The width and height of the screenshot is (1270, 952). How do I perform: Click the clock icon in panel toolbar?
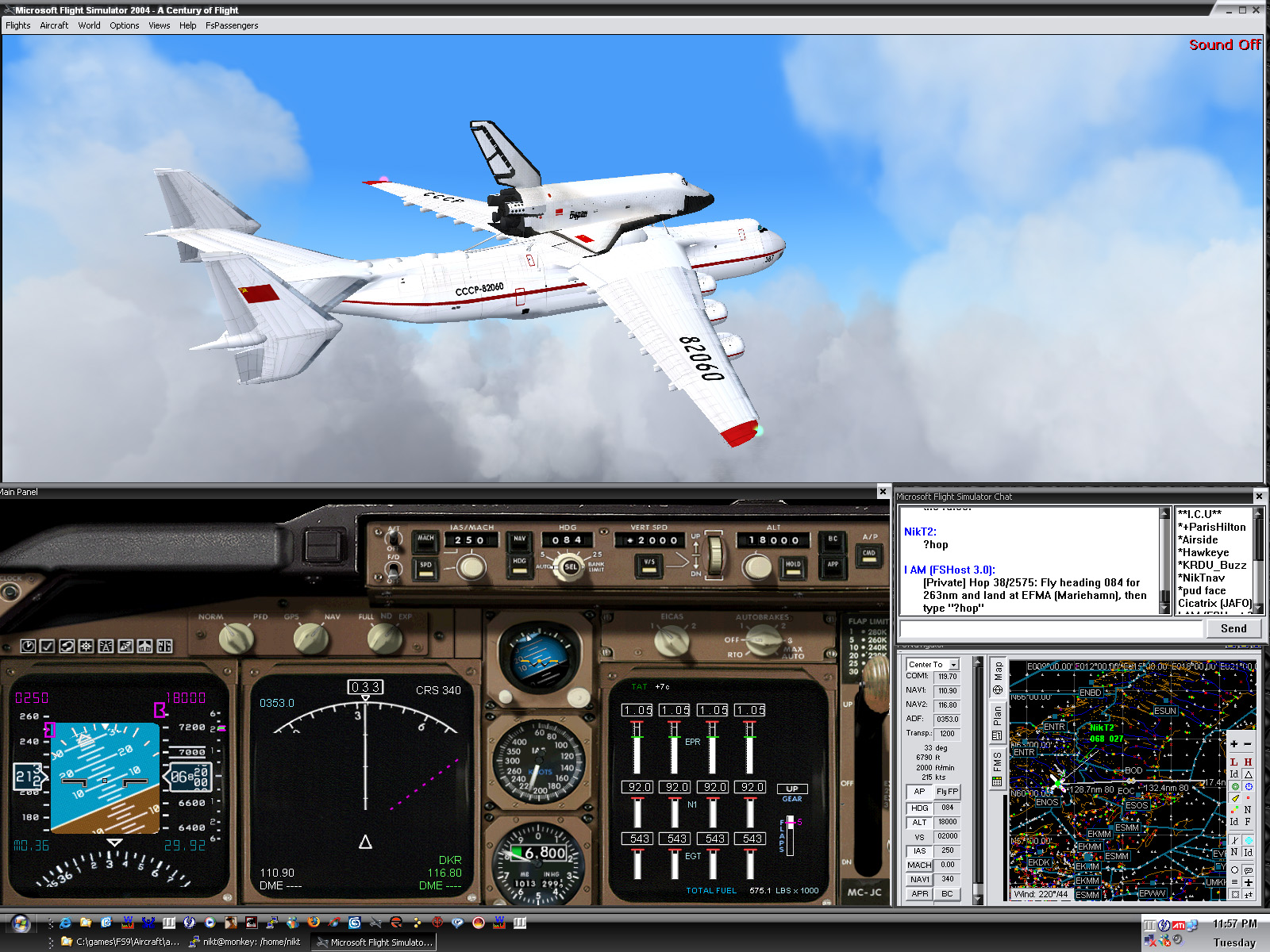[x=28, y=646]
